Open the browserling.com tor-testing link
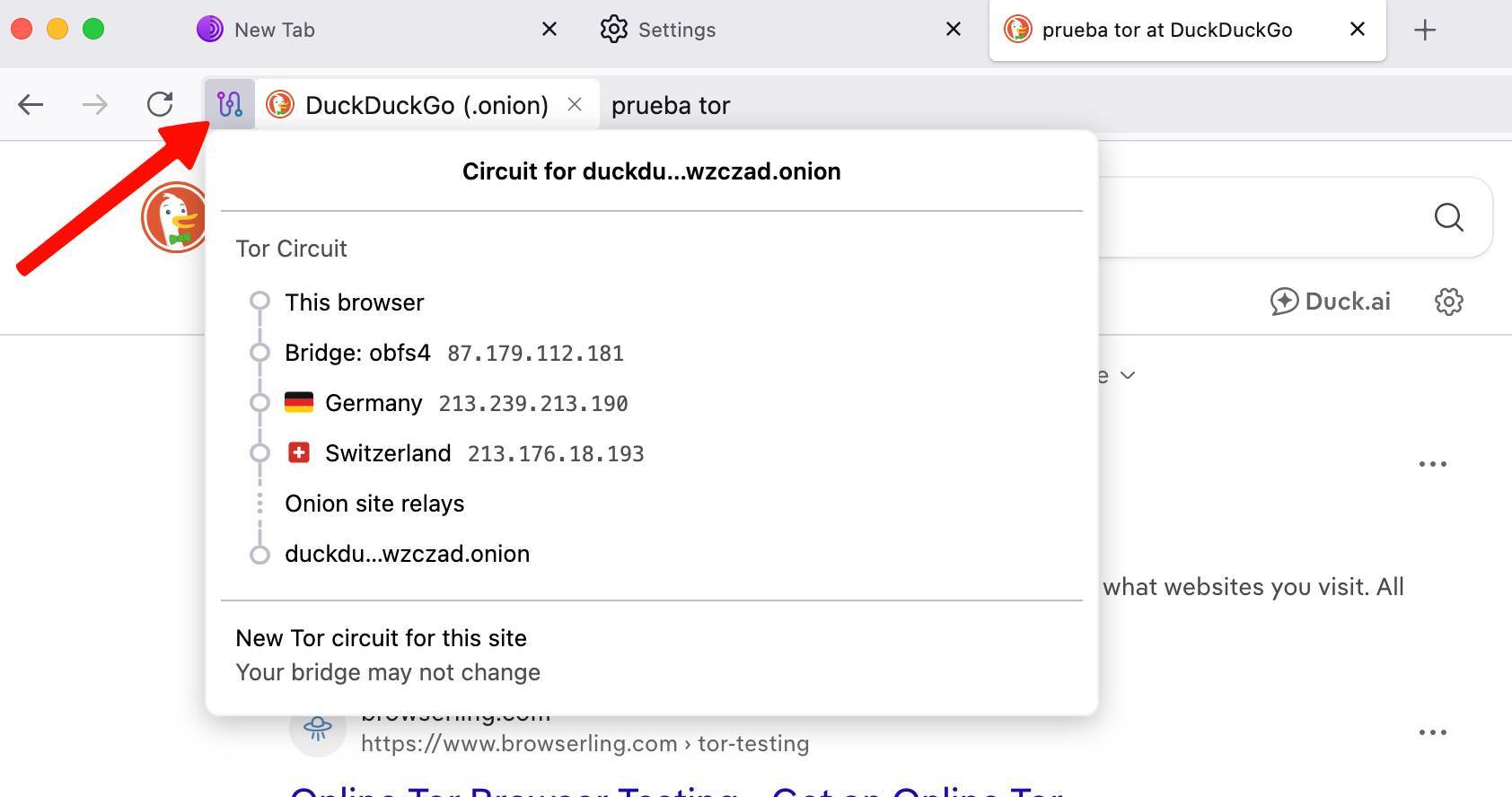The width and height of the screenshot is (1512, 797). pos(585,744)
